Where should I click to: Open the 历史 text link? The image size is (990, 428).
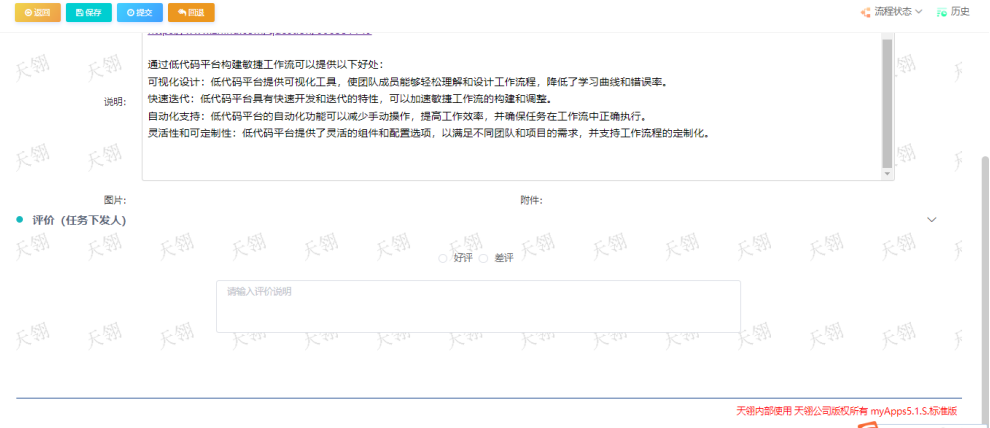pos(960,12)
